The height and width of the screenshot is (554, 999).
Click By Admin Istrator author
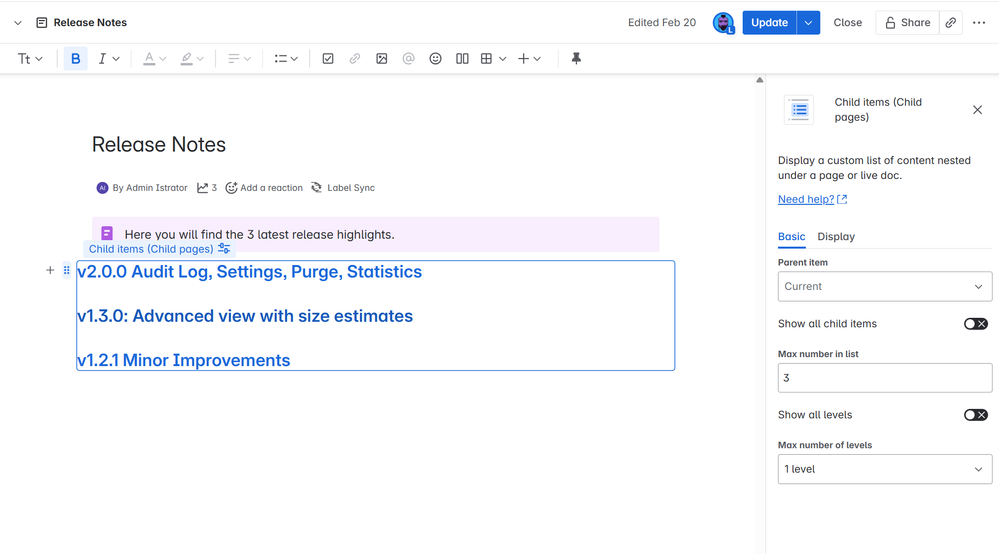(x=142, y=188)
